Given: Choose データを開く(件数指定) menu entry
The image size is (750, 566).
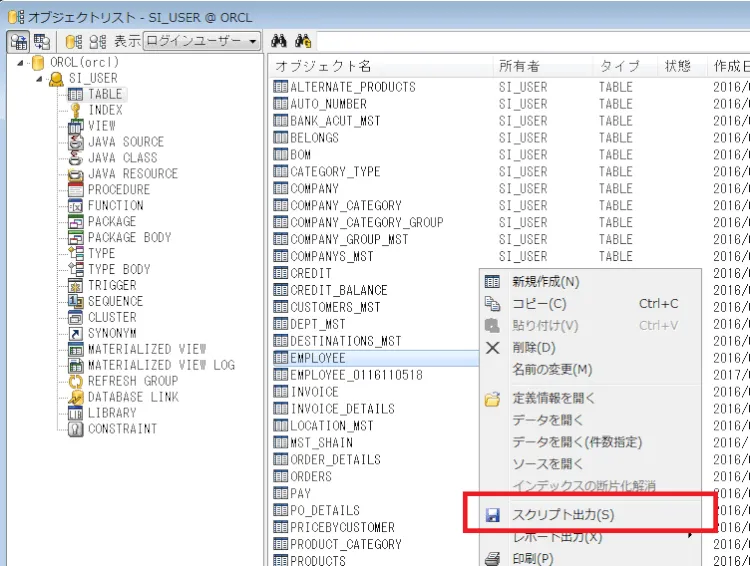Looking at the screenshot, I should 590,443.
